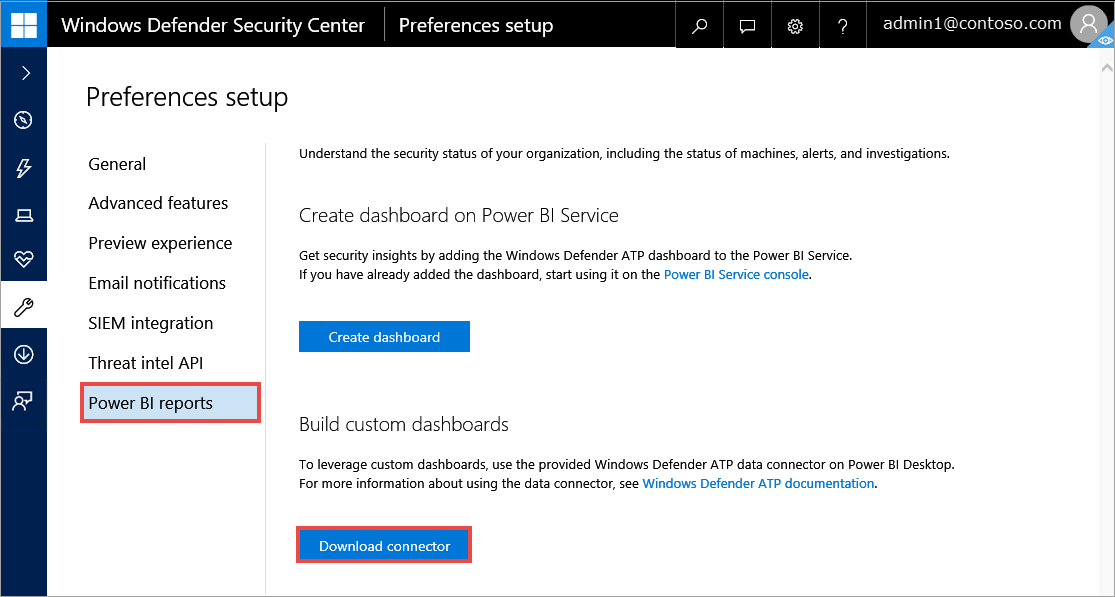Screen dimensions: 1115x597
Task: Click the search magnifier icon in header
Action: coord(700,26)
